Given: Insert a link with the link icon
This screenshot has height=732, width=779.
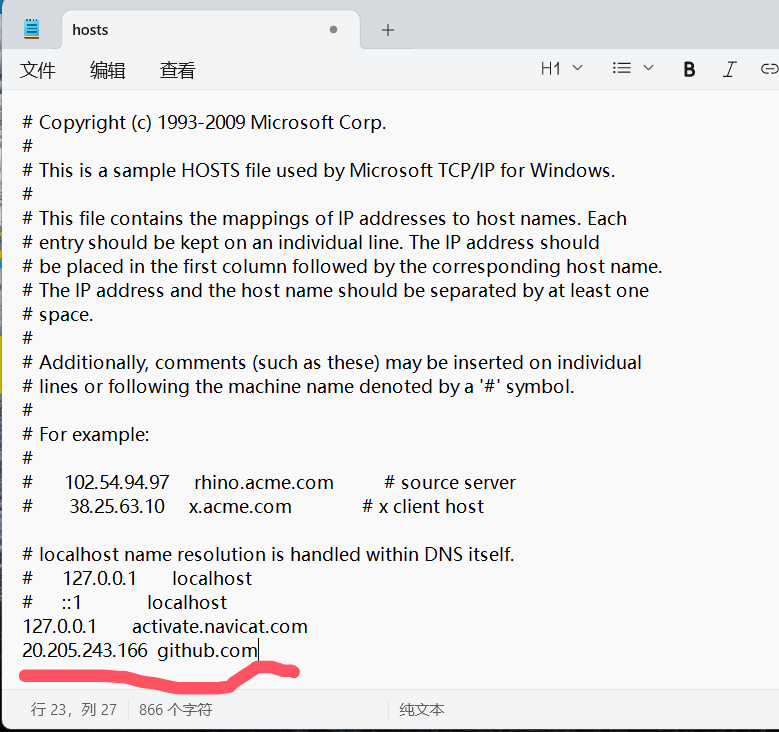Looking at the screenshot, I should coord(769,69).
